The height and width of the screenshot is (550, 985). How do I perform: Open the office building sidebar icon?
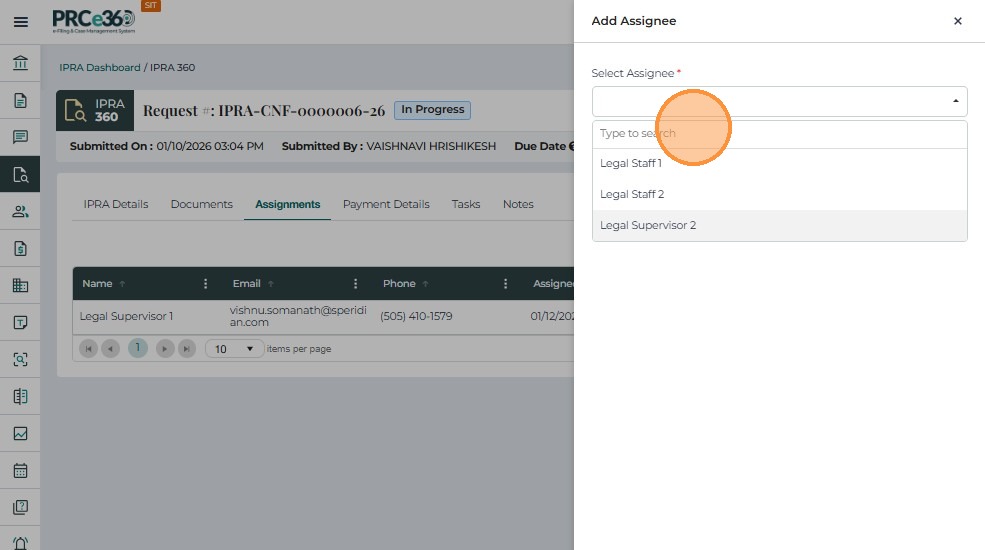click(20, 286)
